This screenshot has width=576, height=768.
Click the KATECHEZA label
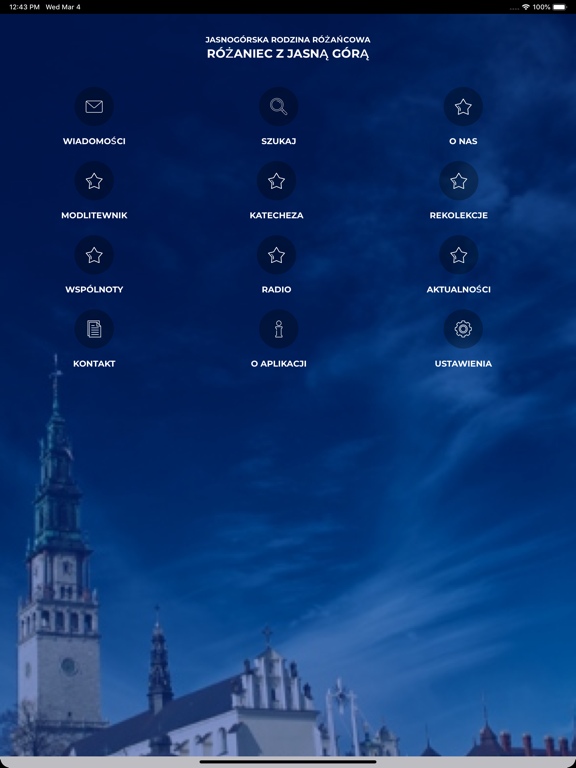pos(277,216)
